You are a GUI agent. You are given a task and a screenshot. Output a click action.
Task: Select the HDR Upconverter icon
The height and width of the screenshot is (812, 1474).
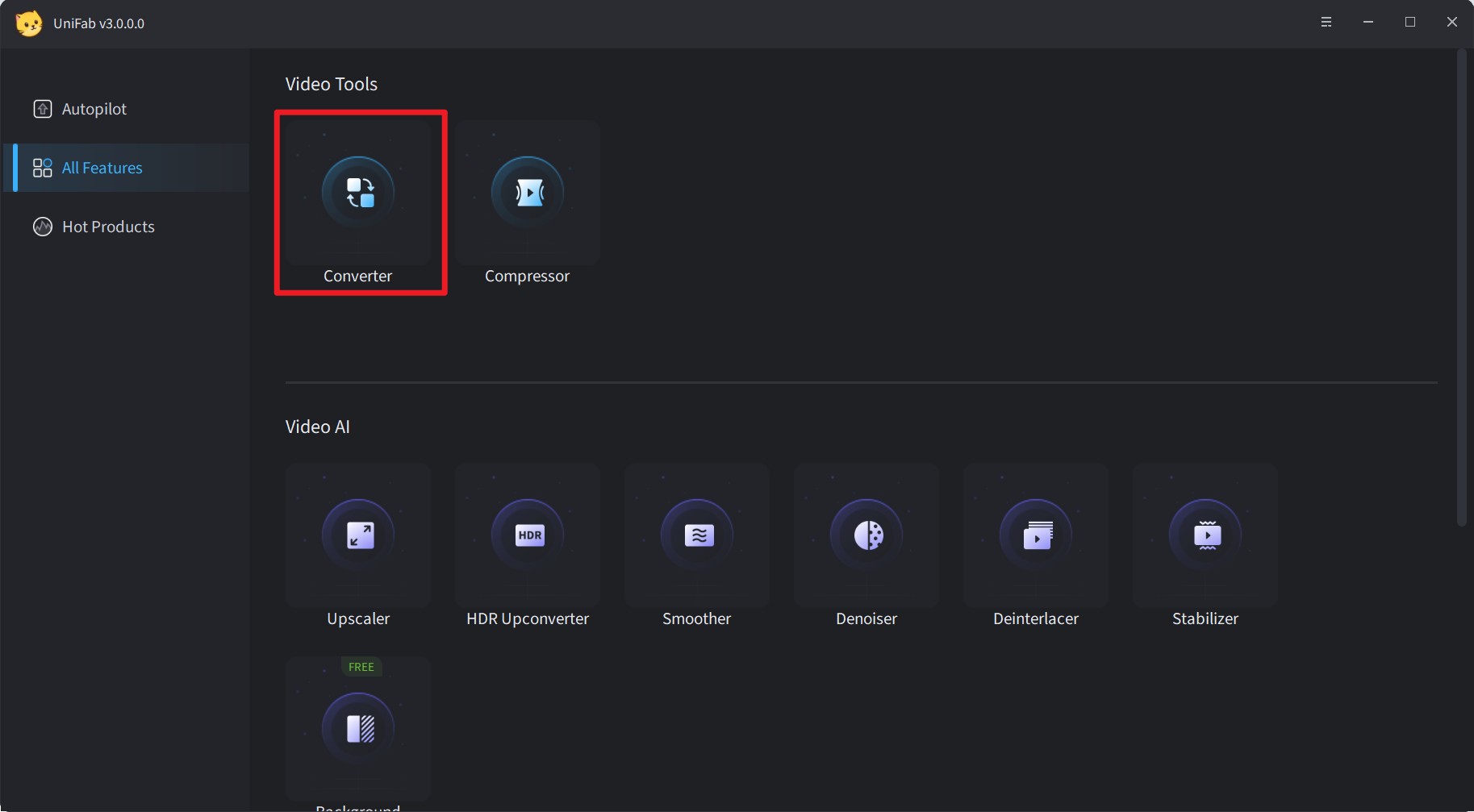pyautogui.click(x=528, y=535)
